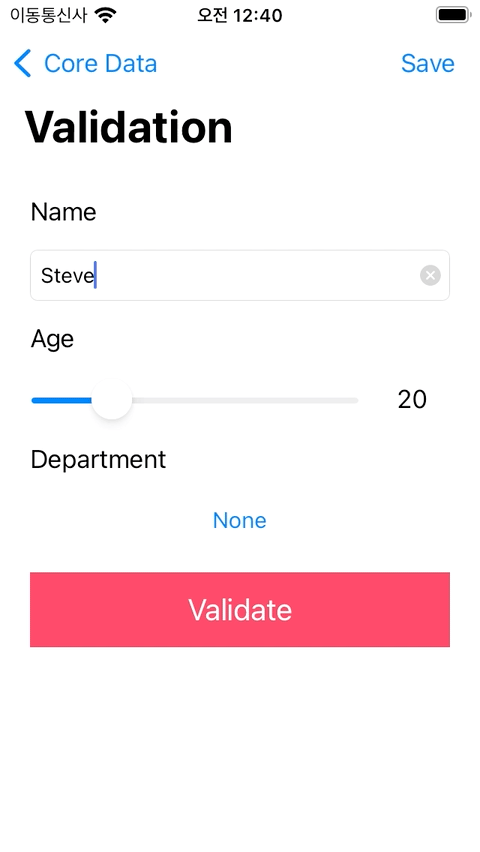Tap the age value 20
The width and height of the screenshot is (480, 852).
pos(412,400)
